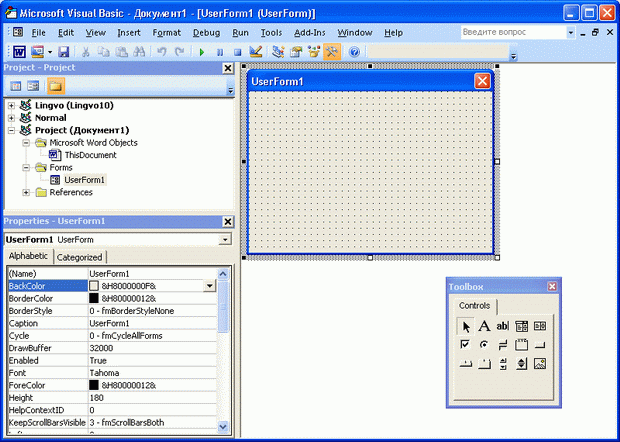Open Visual Basic Help question-mark icon
The height and width of the screenshot is (442, 620).
pos(355,52)
